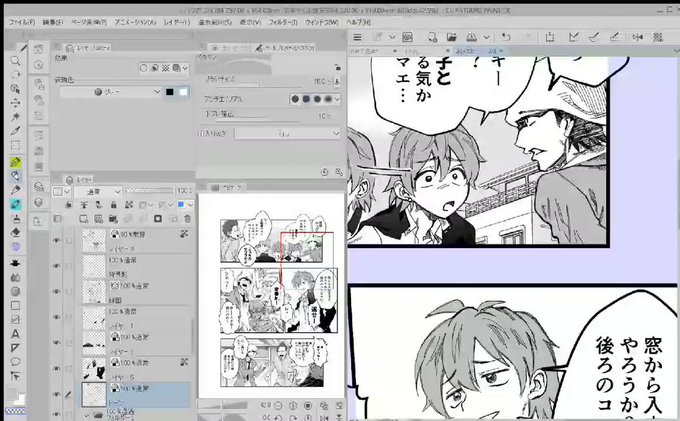Open the ファイル(F) menu
Viewport: 680px width, 421px height.
coord(22,22)
